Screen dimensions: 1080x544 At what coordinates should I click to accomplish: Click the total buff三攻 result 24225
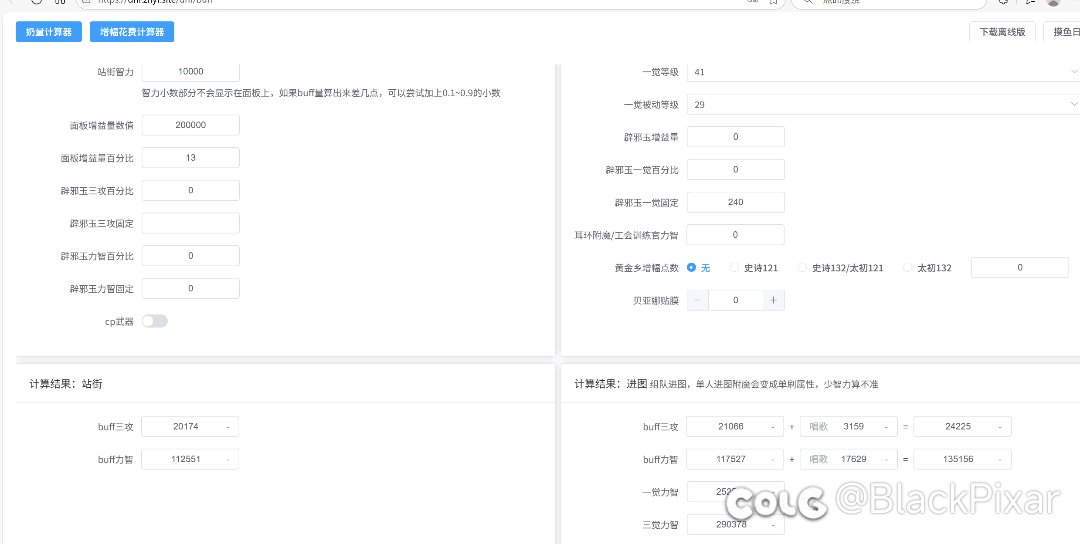click(962, 427)
